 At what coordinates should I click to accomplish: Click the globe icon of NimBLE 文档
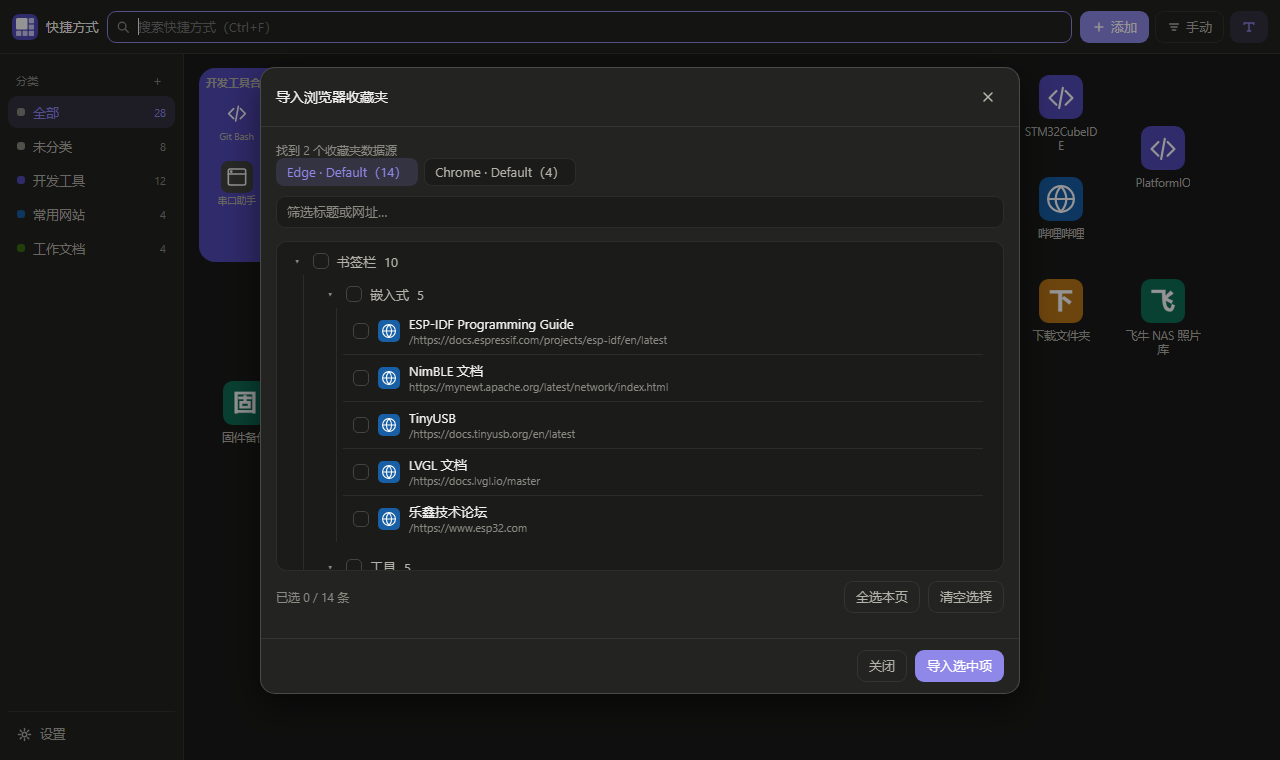point(389,378)
